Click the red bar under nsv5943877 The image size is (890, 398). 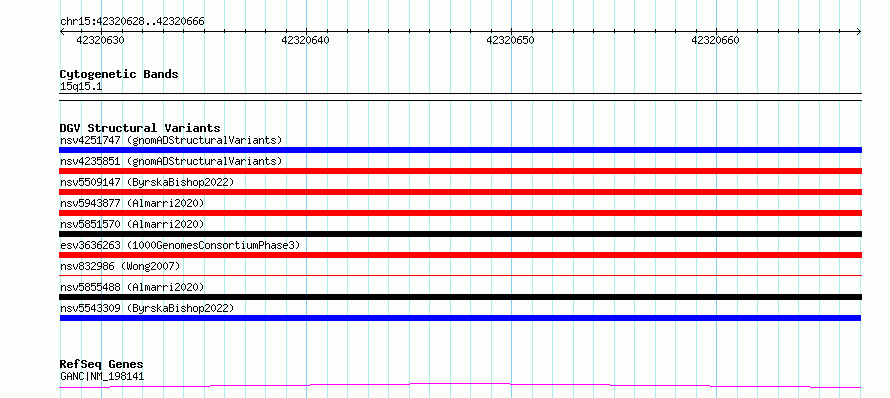(460, 213)
